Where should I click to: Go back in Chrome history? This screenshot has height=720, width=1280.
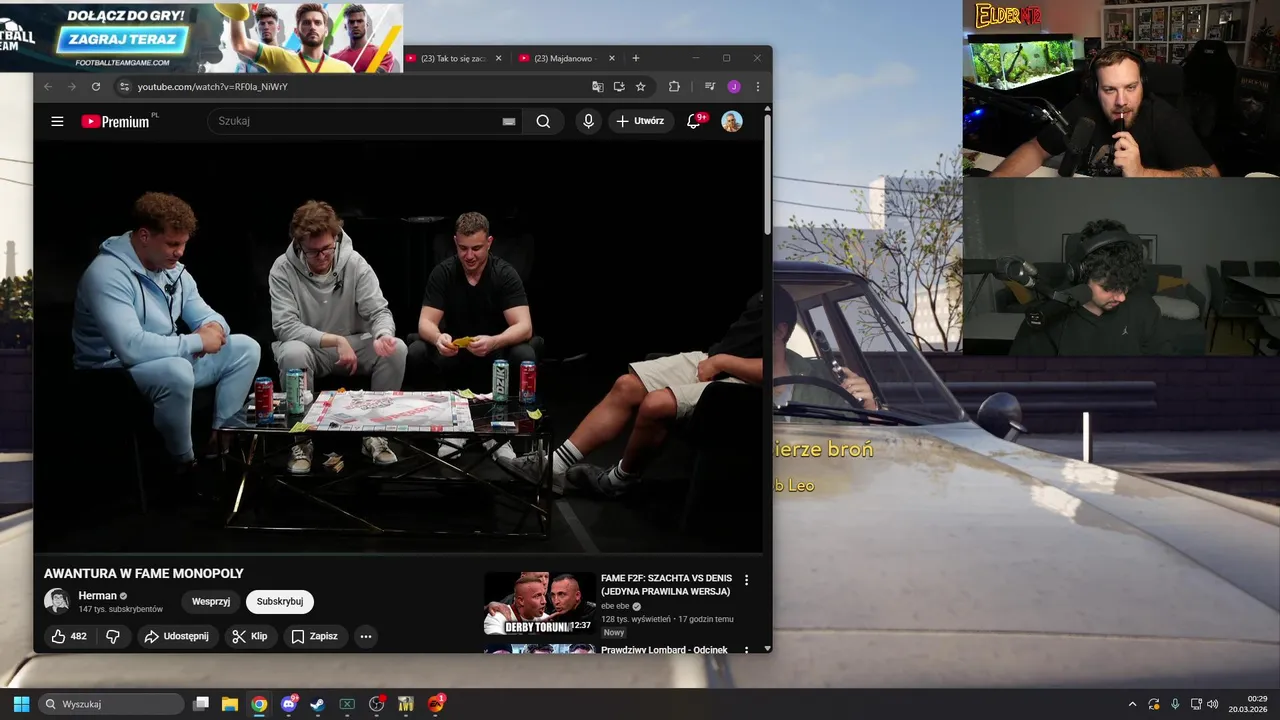(48, 87)
